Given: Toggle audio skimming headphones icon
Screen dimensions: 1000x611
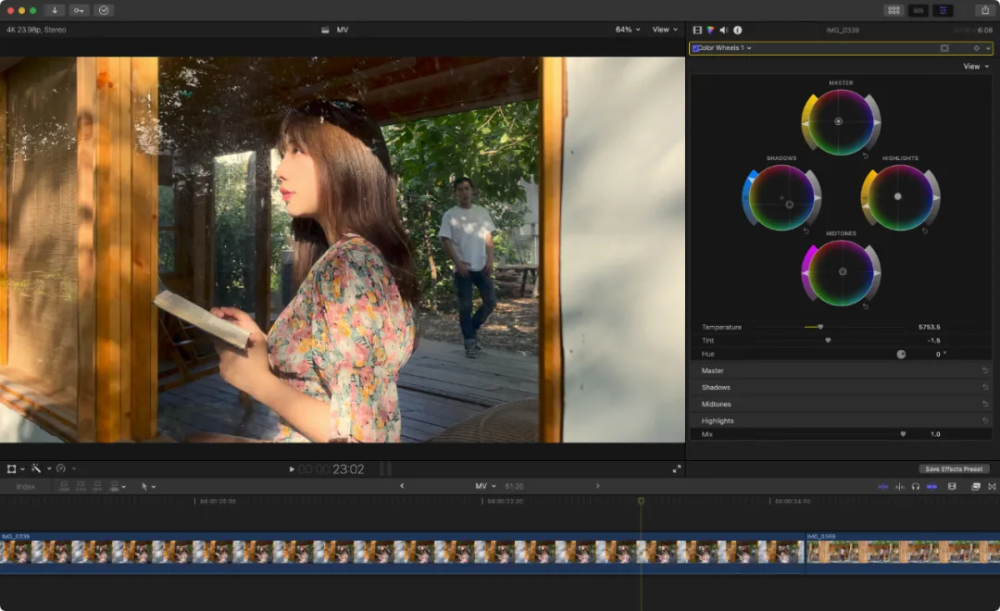Looking at the screenshot, I should pos(915,486).
